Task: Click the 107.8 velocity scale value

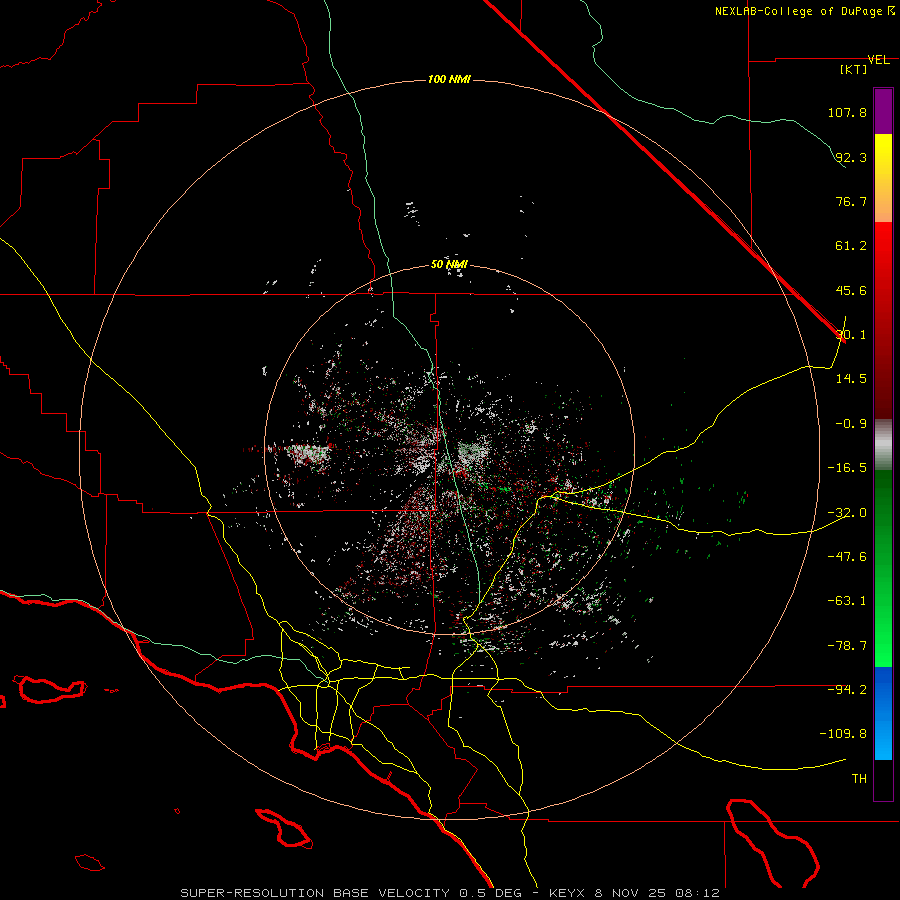Action: pos(847,112)
